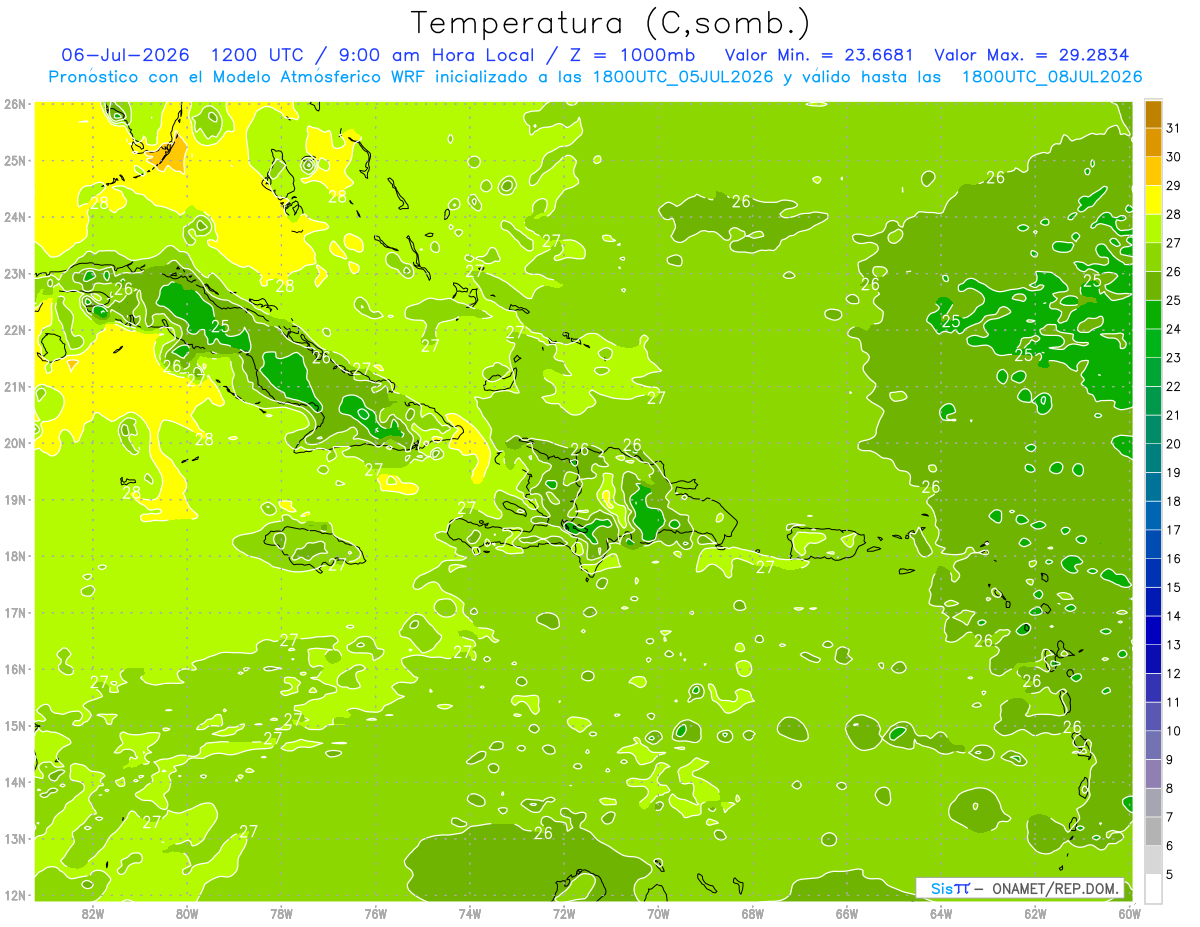Click longitude axis label "82W"
The image size is (1200, 927).
coord(93,913)
